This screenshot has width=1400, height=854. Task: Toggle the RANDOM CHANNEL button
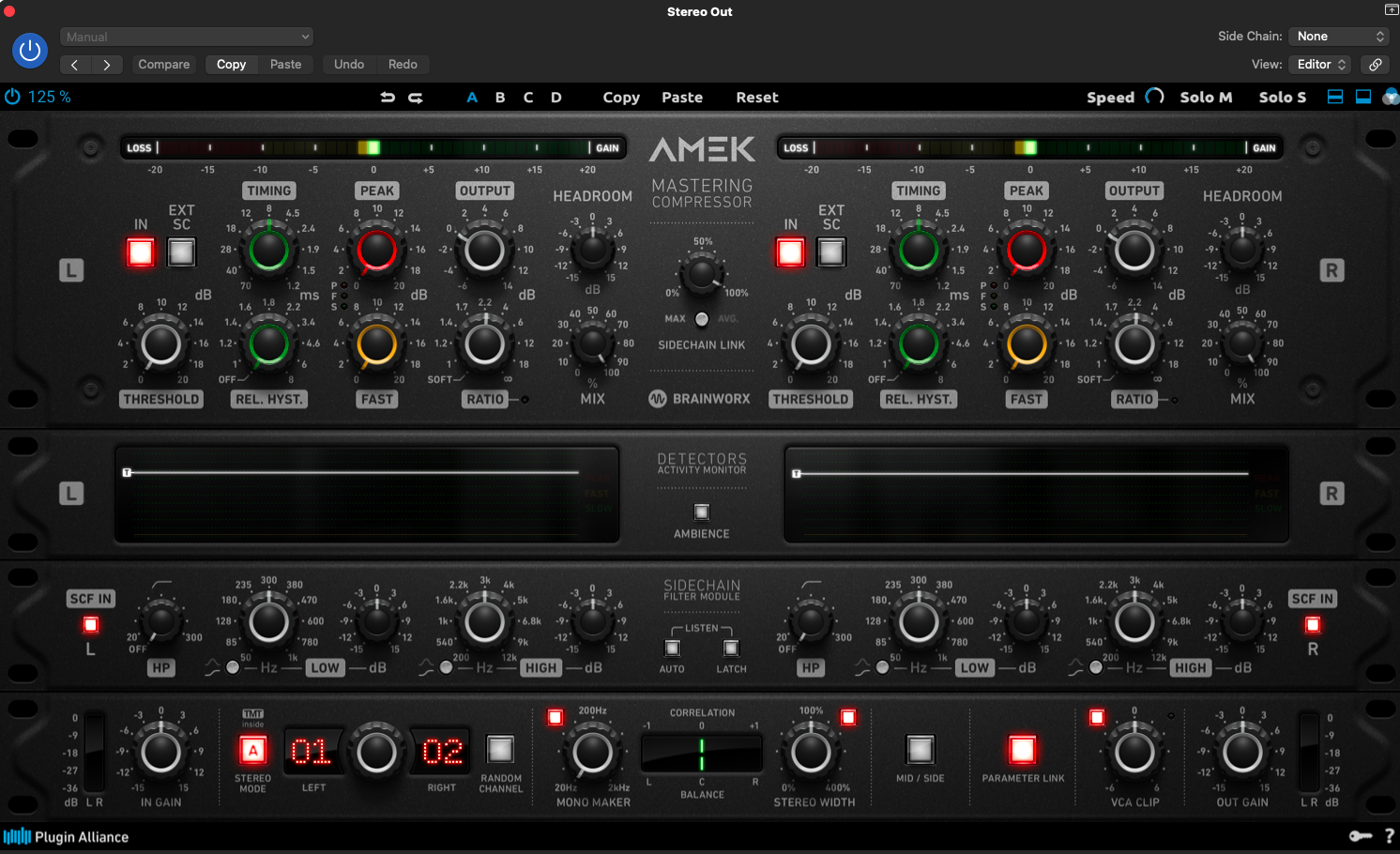(500, 749)
